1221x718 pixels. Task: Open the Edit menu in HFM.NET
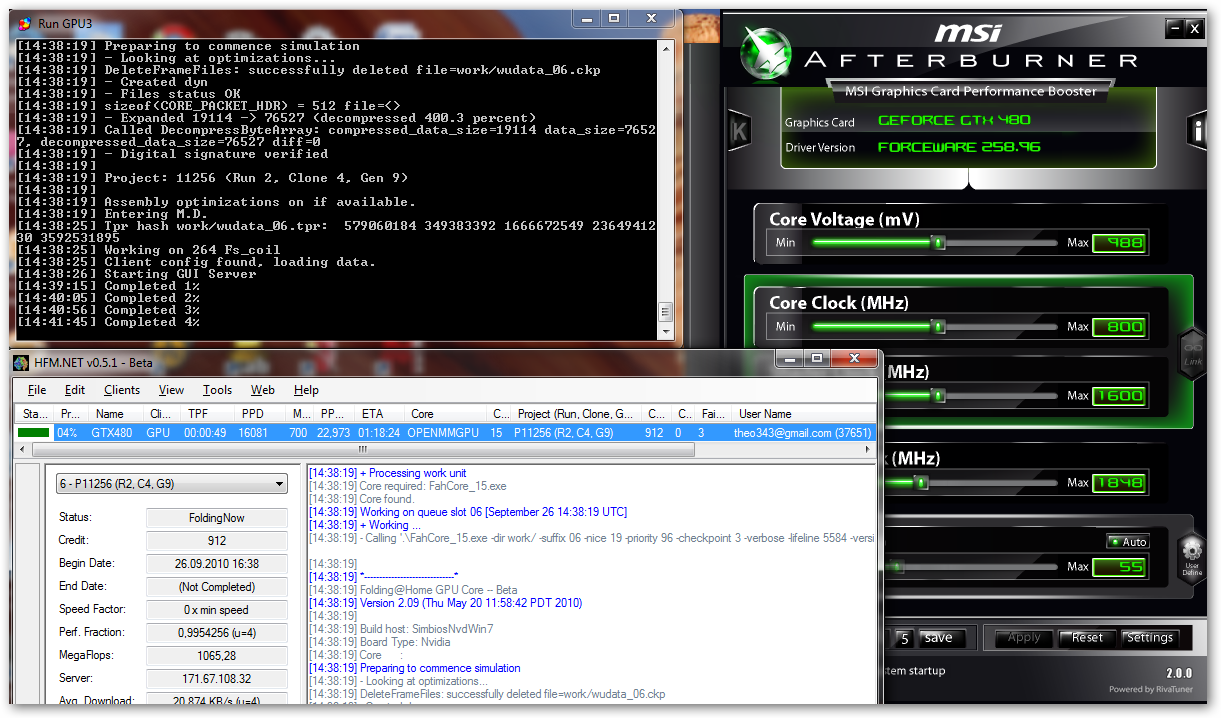pos(75,390)
